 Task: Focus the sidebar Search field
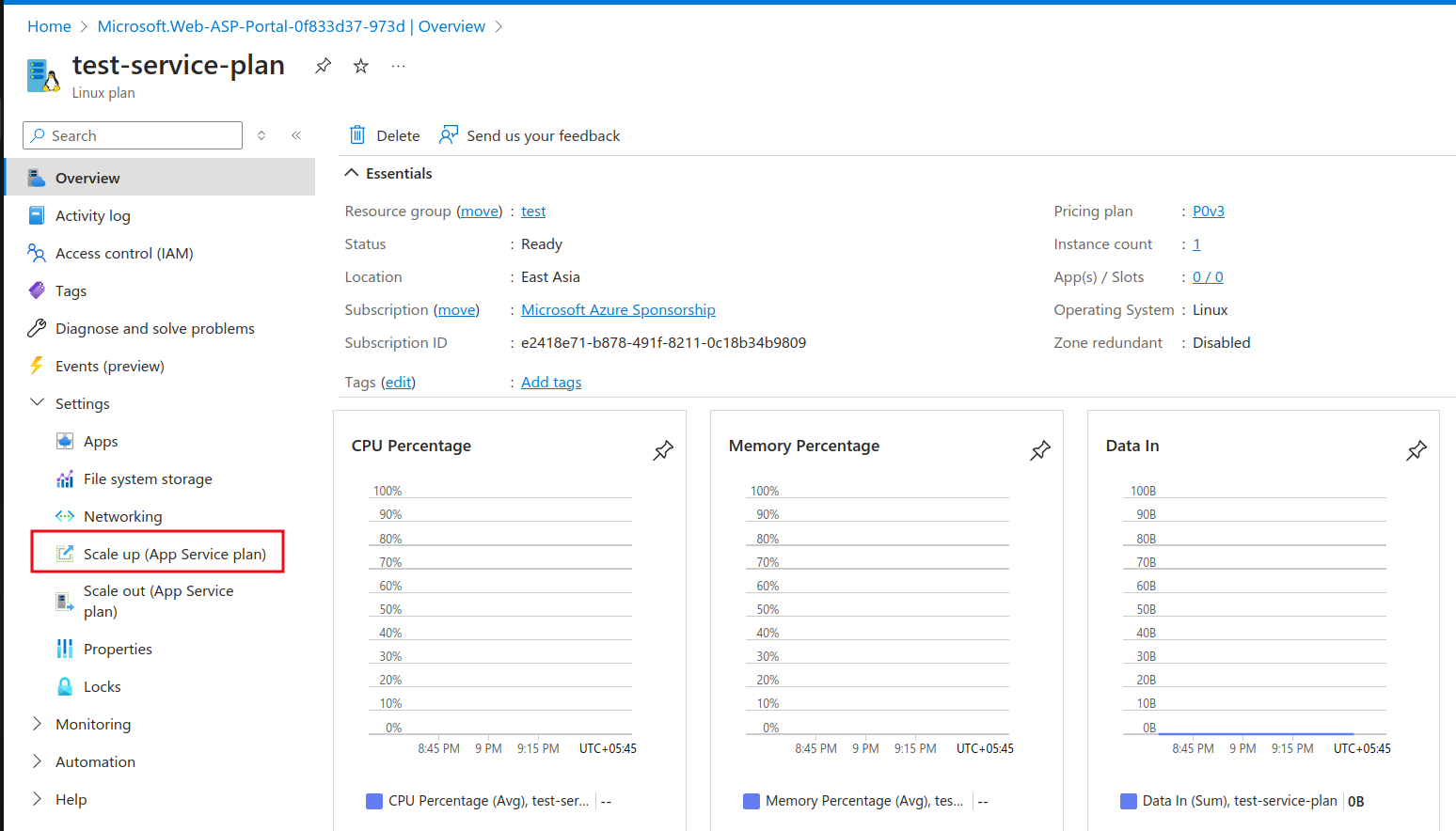coord(133,135)
